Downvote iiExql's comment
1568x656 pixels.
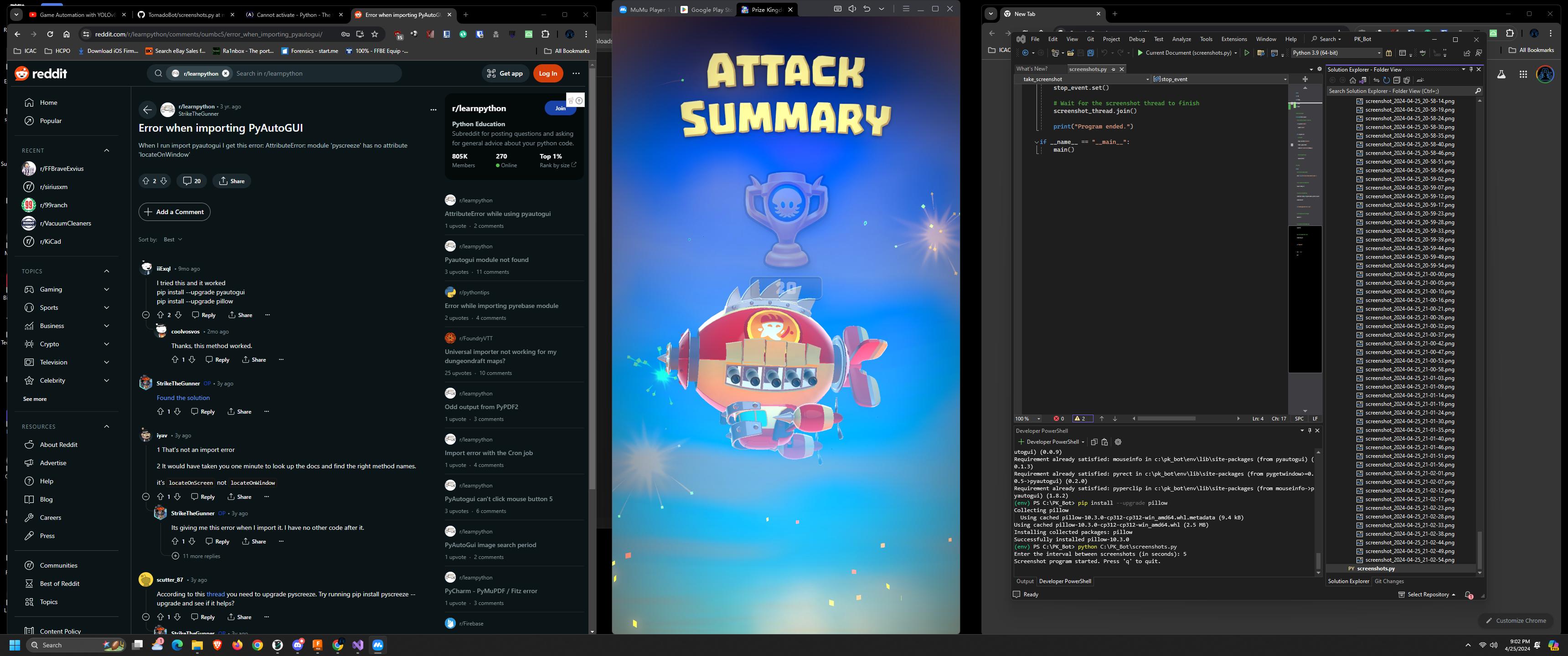click(x=178, y=315)
